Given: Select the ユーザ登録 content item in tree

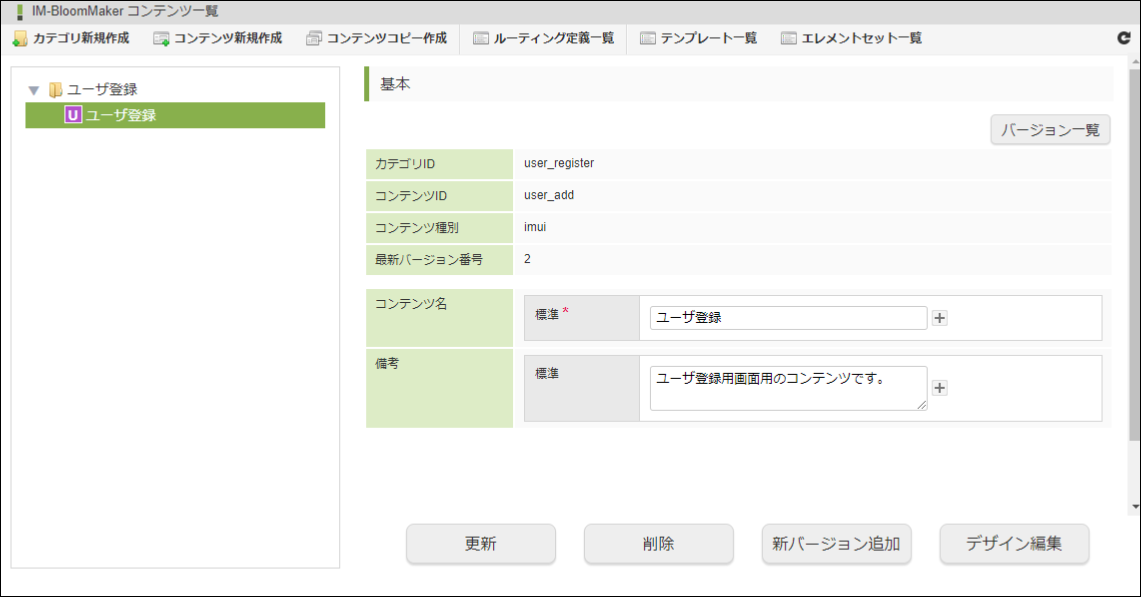Looking at the screenshot, I should point(175,115).
